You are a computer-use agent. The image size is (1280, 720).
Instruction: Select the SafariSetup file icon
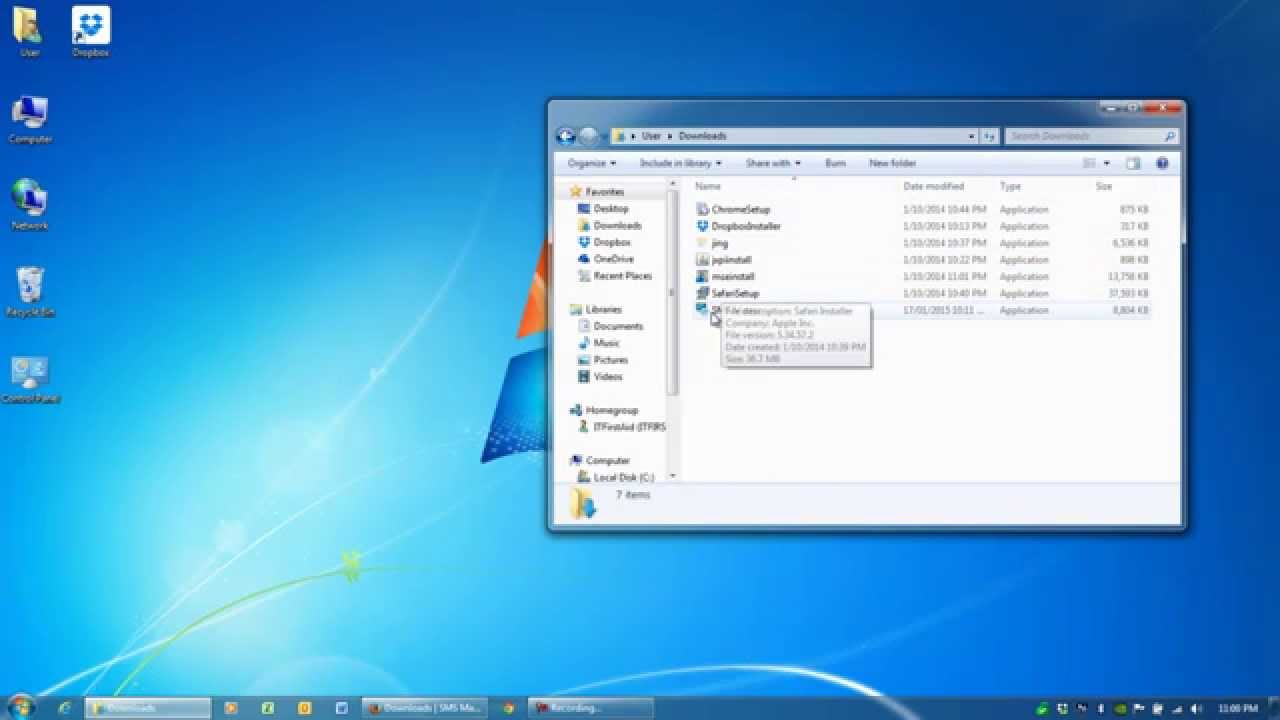[x=702, y=293]
